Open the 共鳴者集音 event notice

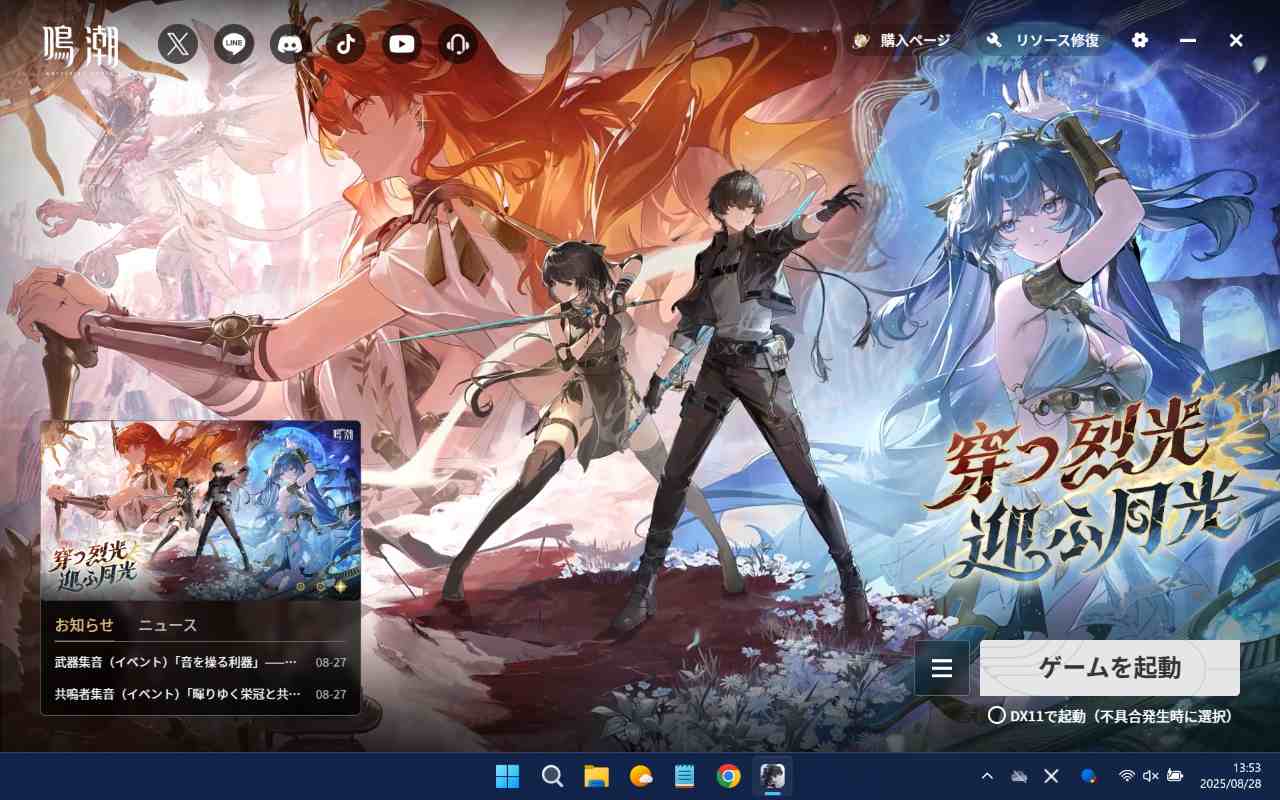[x=177, y=694]
